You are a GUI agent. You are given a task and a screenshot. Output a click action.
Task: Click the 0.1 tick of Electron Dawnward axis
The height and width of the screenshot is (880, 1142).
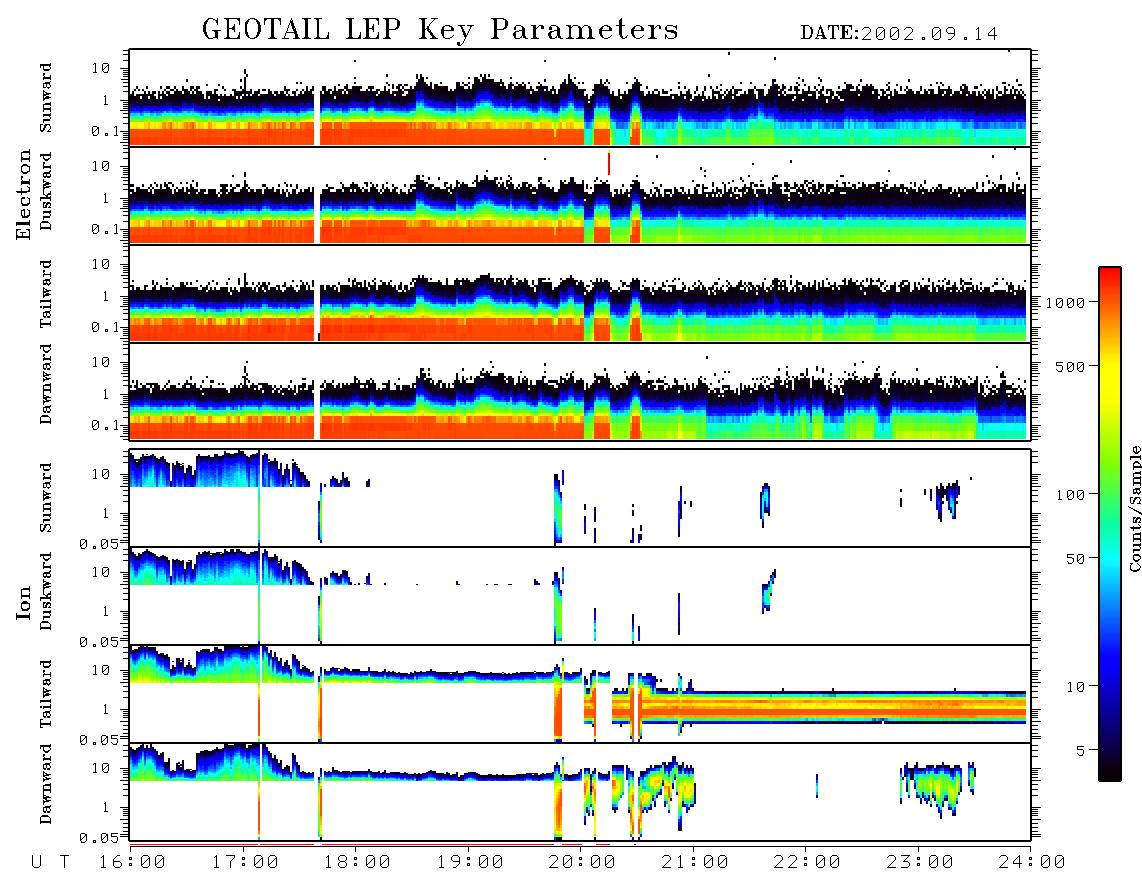pyautogui.click(x=104, y=425)
